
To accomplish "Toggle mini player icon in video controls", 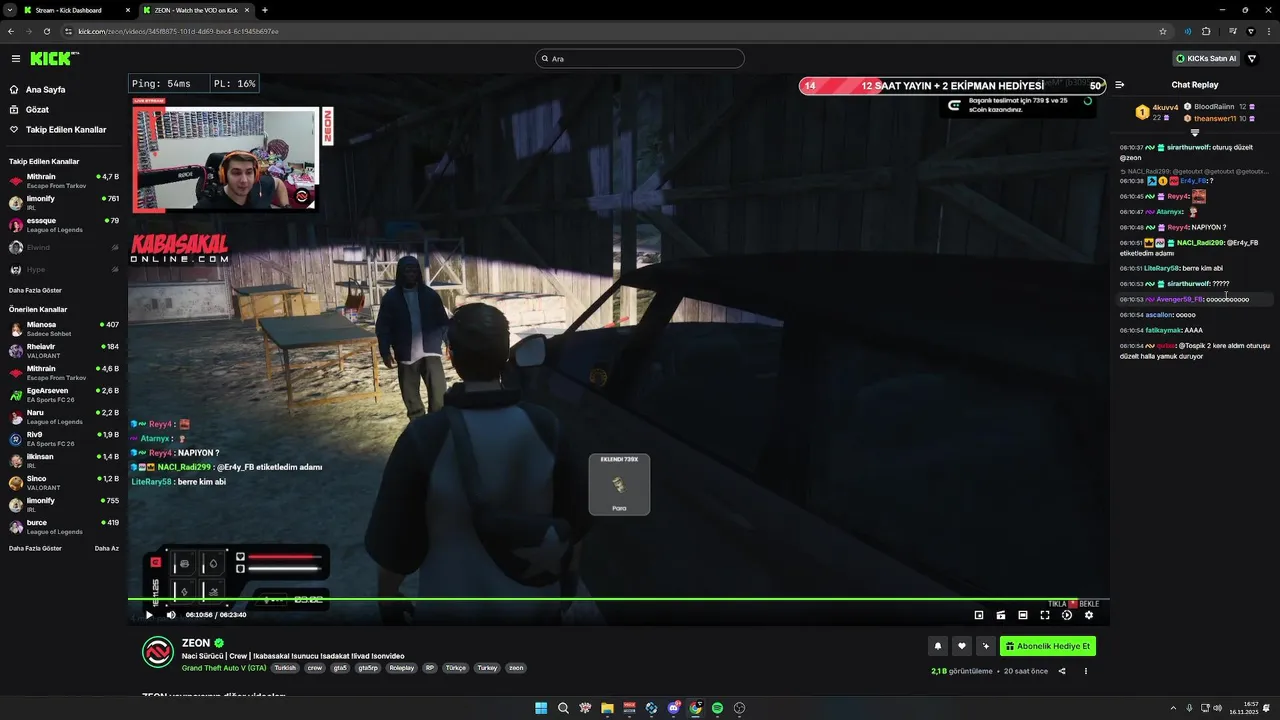I will pyautogui.click(x=979, y=615).
